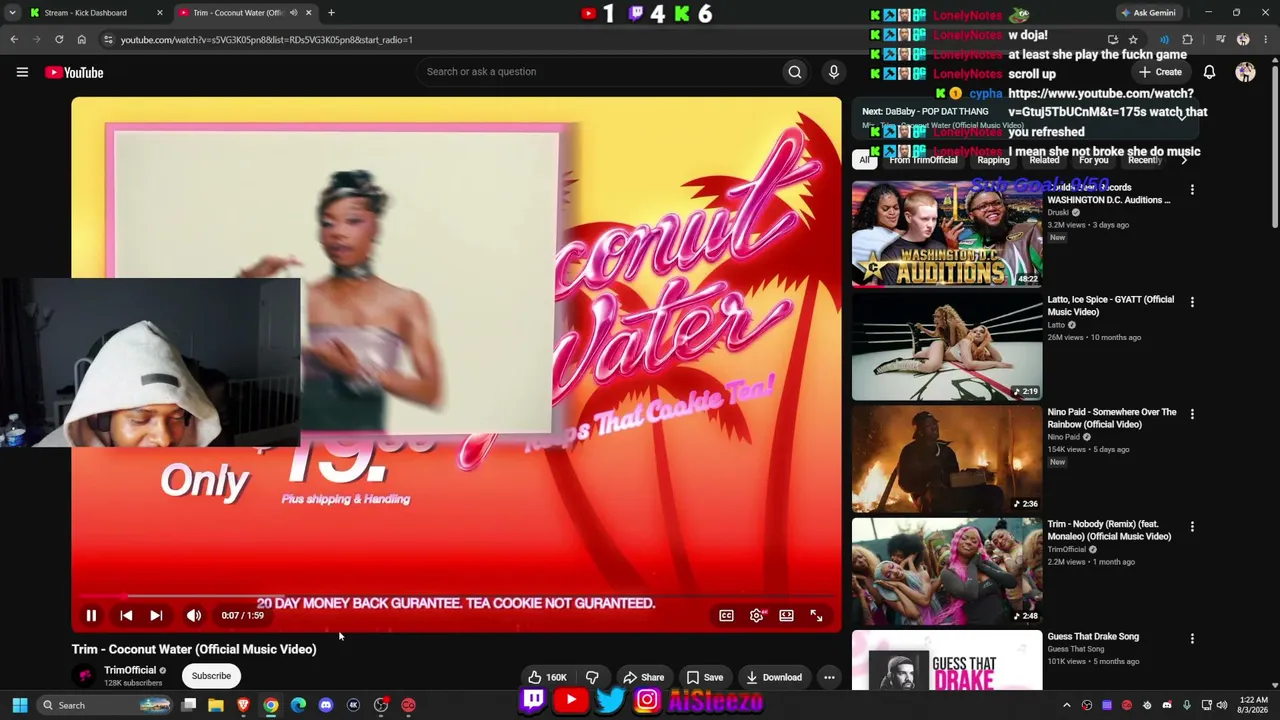Open the Ask Gemini button
This screenshot has width=1280, height=720.
(x=1148, y=13)
